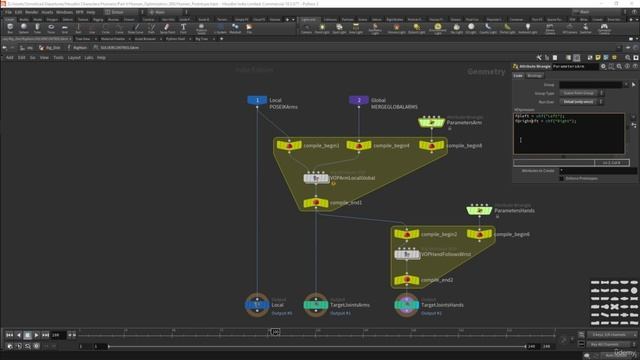640x360 pixels.
Task: Select the Font shelf tool
Action: click(x=183, y=28)
